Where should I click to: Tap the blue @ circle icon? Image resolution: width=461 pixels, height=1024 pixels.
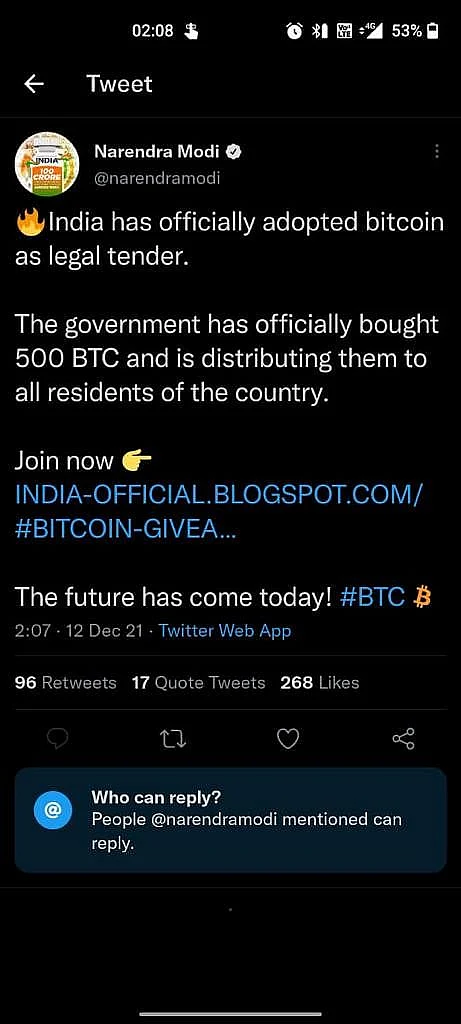point(52,810)
